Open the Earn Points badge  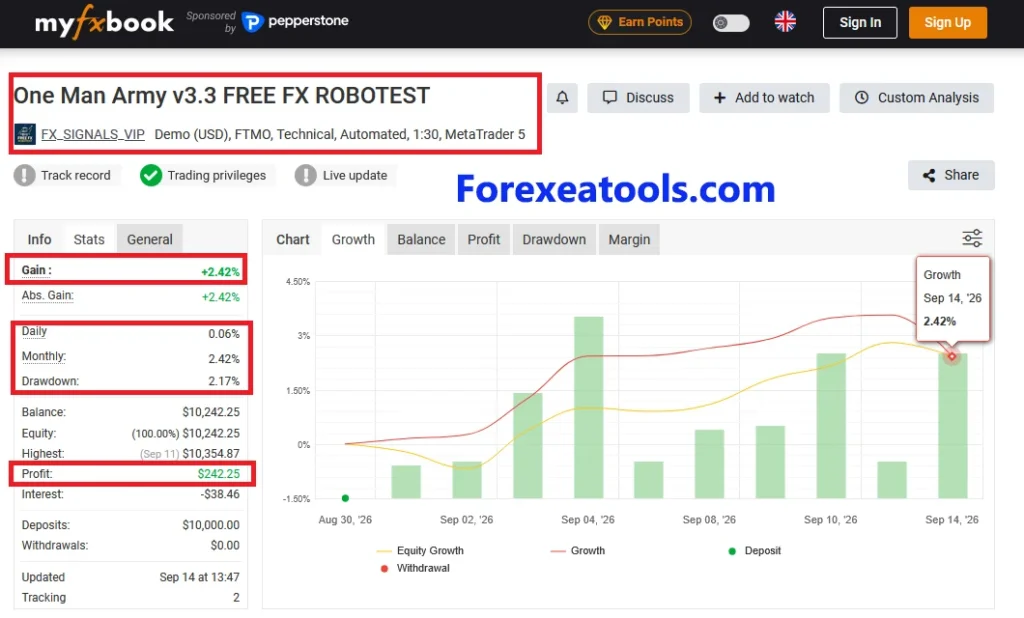[639, 22]
